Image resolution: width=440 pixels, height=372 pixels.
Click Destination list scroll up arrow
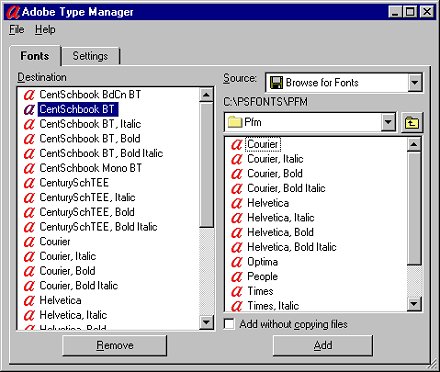(x=206, y=95)
